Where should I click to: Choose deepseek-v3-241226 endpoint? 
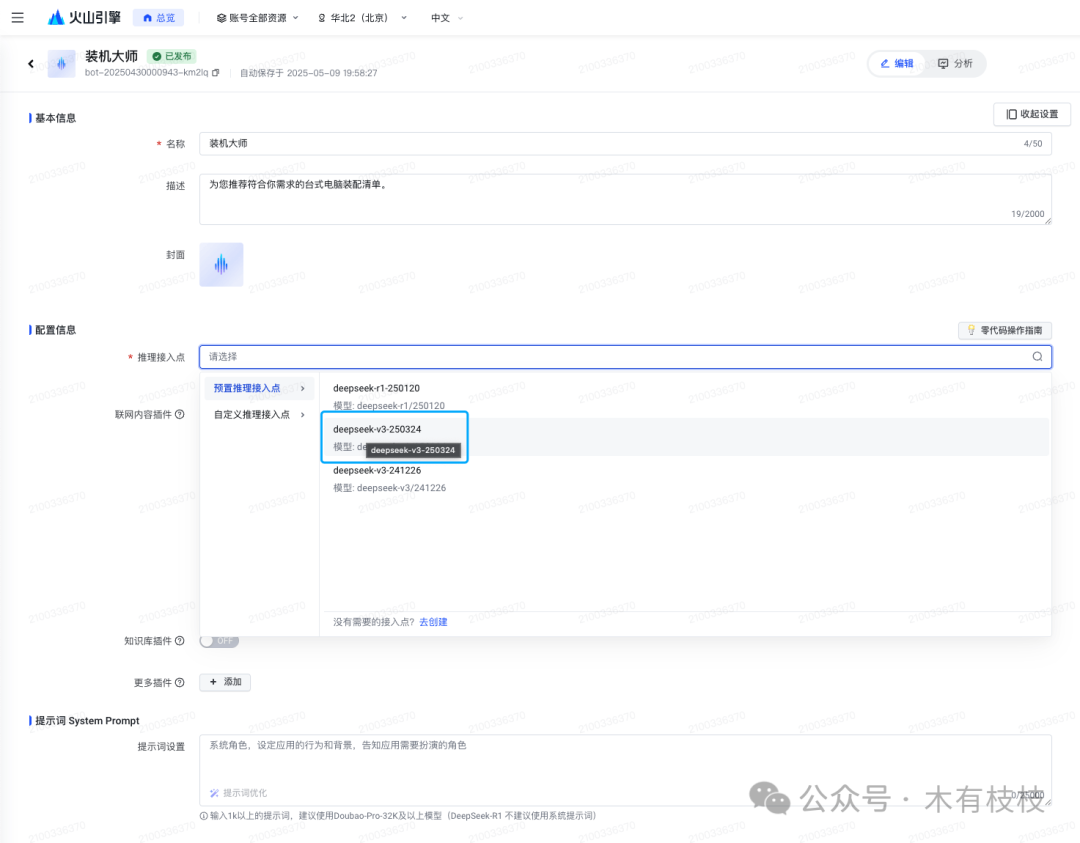(x=686, y=479)
